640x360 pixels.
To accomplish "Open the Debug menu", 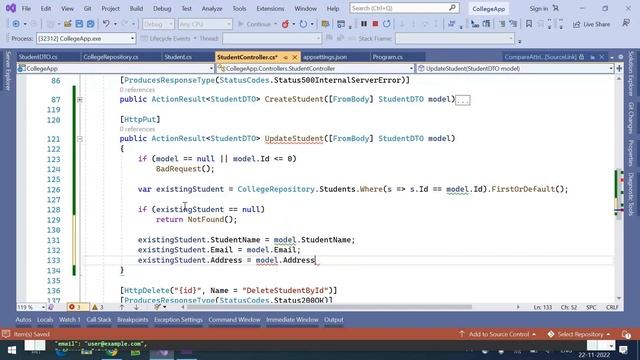I will (162, 8).
